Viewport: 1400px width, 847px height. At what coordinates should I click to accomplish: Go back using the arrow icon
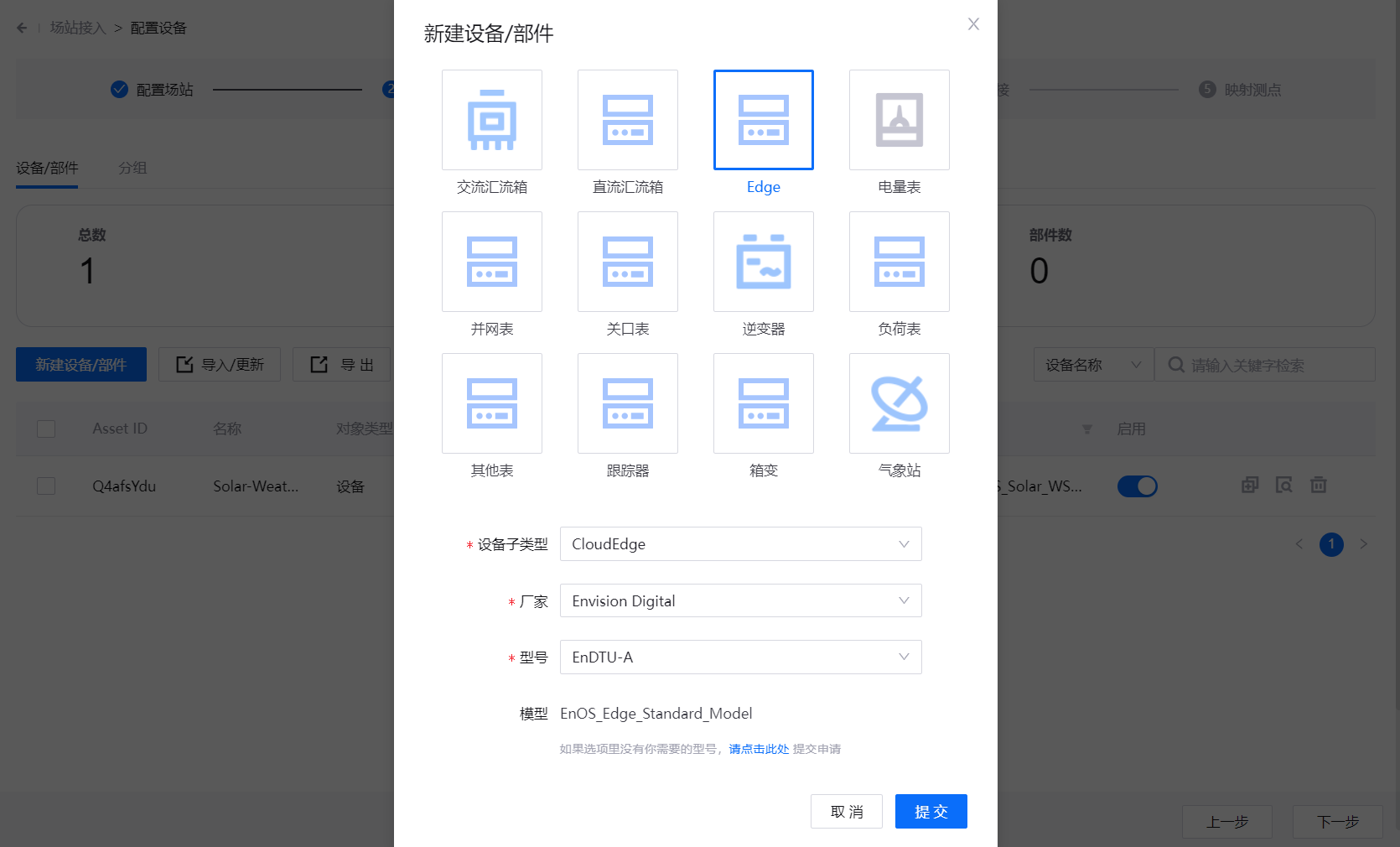click(x=22, y=28)
